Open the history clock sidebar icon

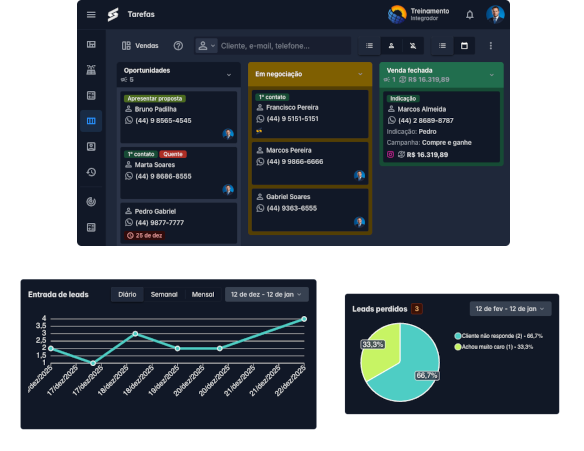tap(91, 172)
